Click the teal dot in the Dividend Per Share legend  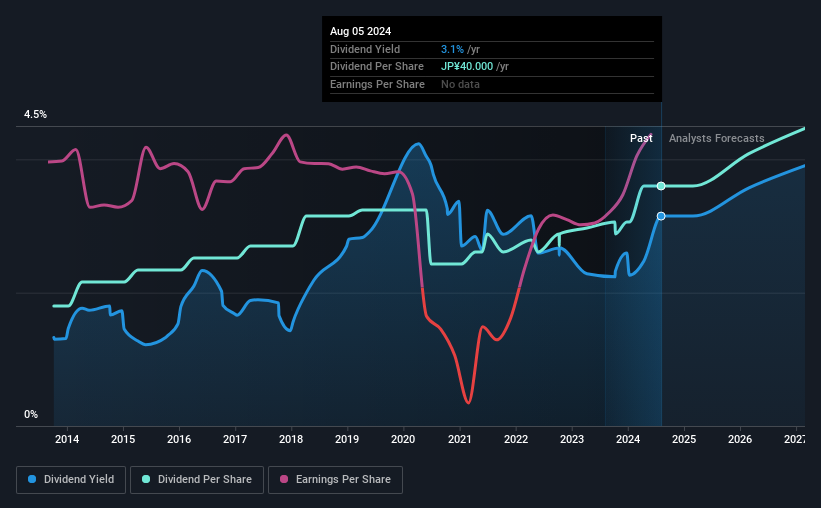click(x=146, y=479)
